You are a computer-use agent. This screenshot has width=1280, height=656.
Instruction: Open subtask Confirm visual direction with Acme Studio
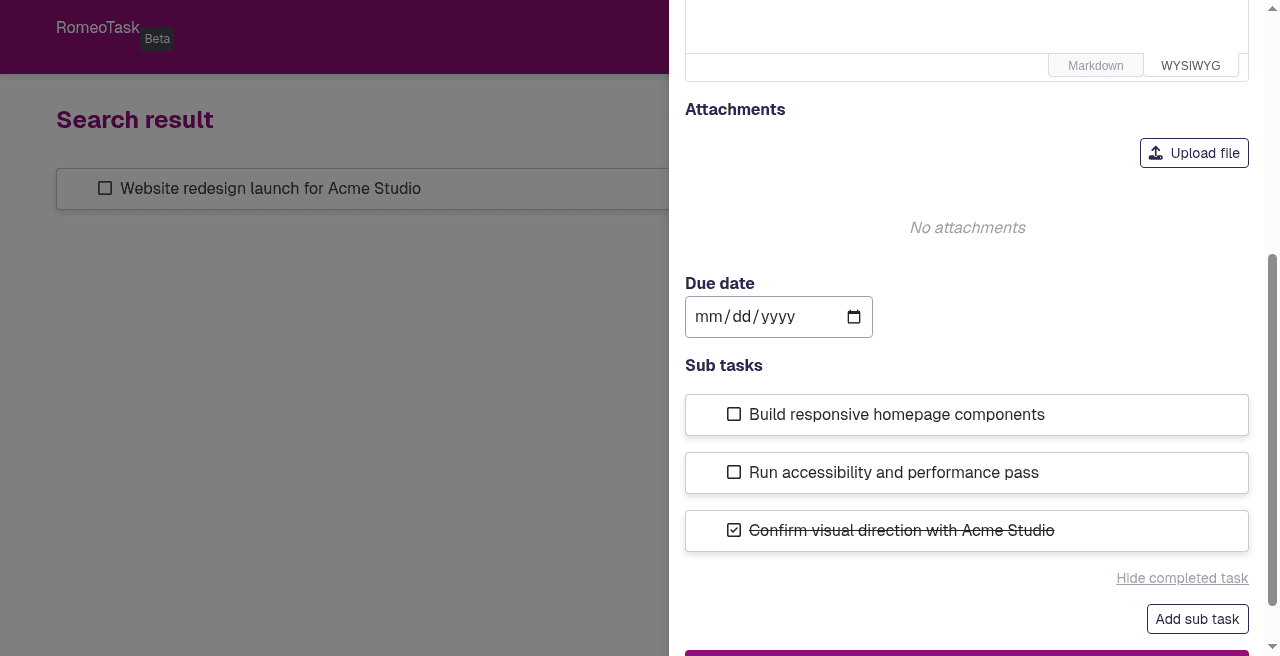(901, 530)
